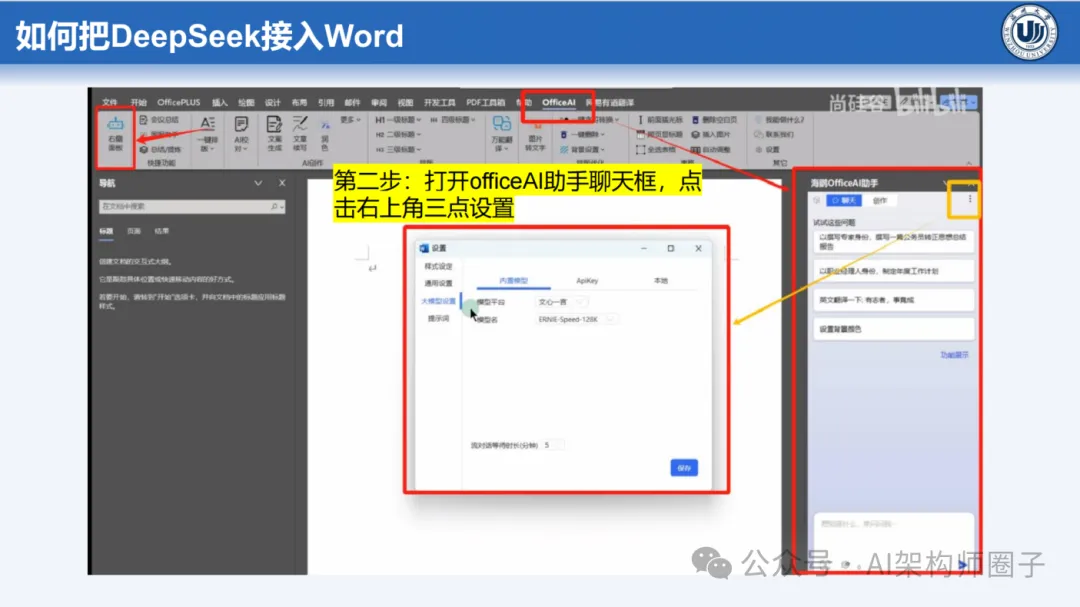This screenshot has height=607, width=1080.
Task: Open the 一键排版 layout tool
Action: pos(207,134)
